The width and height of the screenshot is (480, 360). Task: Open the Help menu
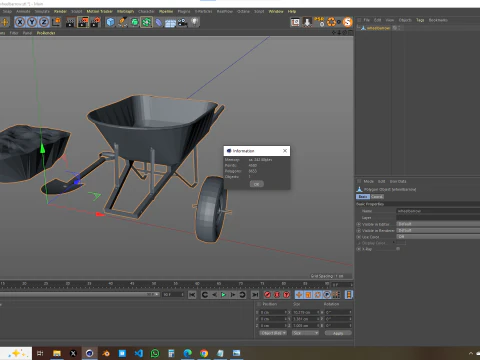coord(292,11)
